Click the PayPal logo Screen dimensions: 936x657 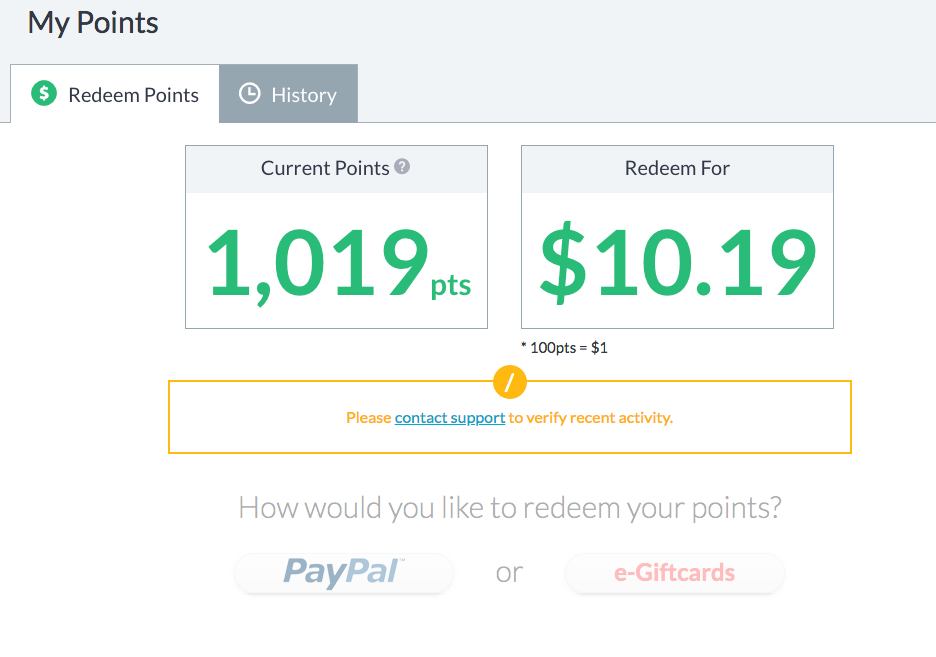344,572
